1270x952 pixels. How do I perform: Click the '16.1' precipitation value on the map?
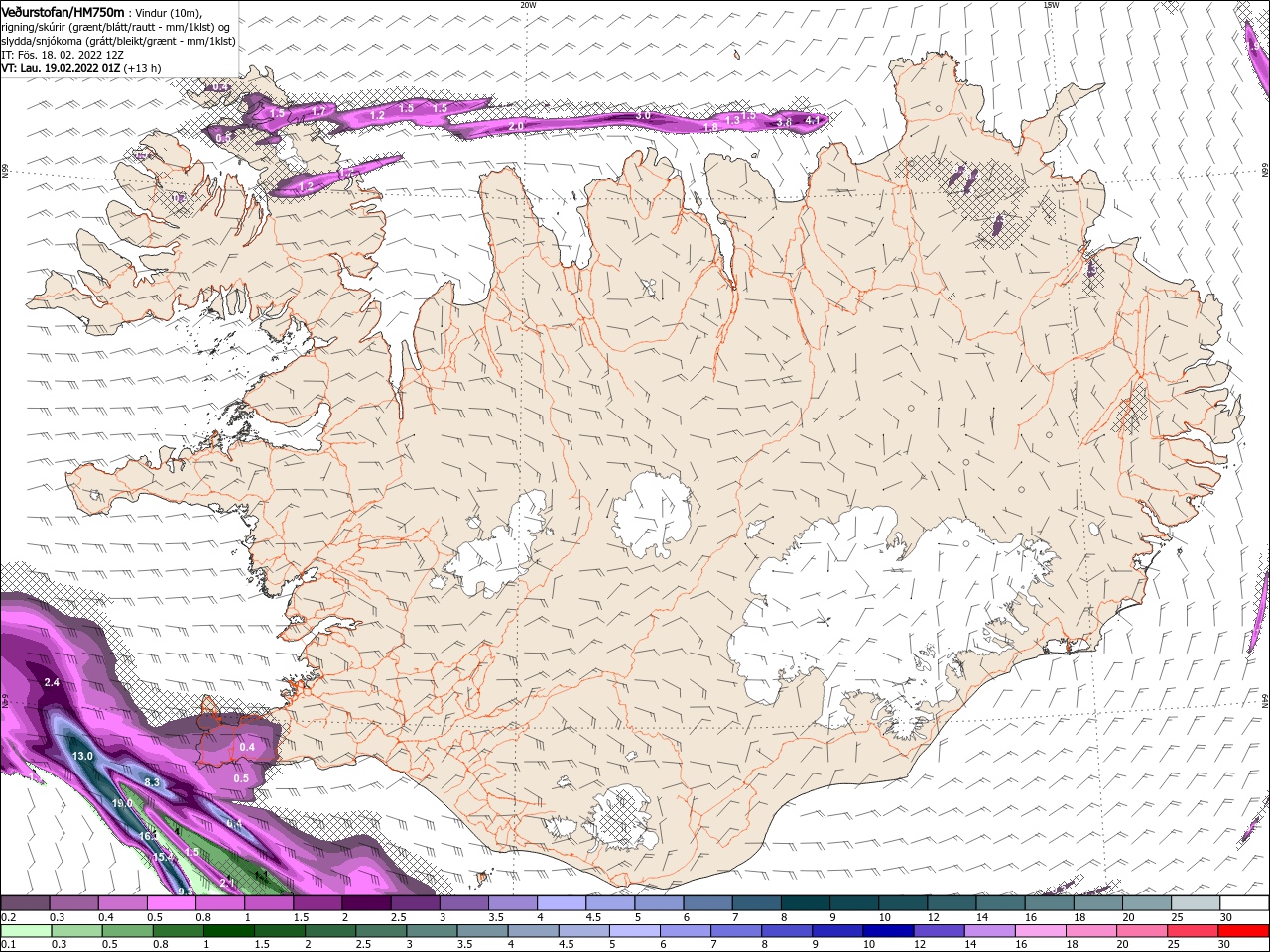click(x=148, y=836)
